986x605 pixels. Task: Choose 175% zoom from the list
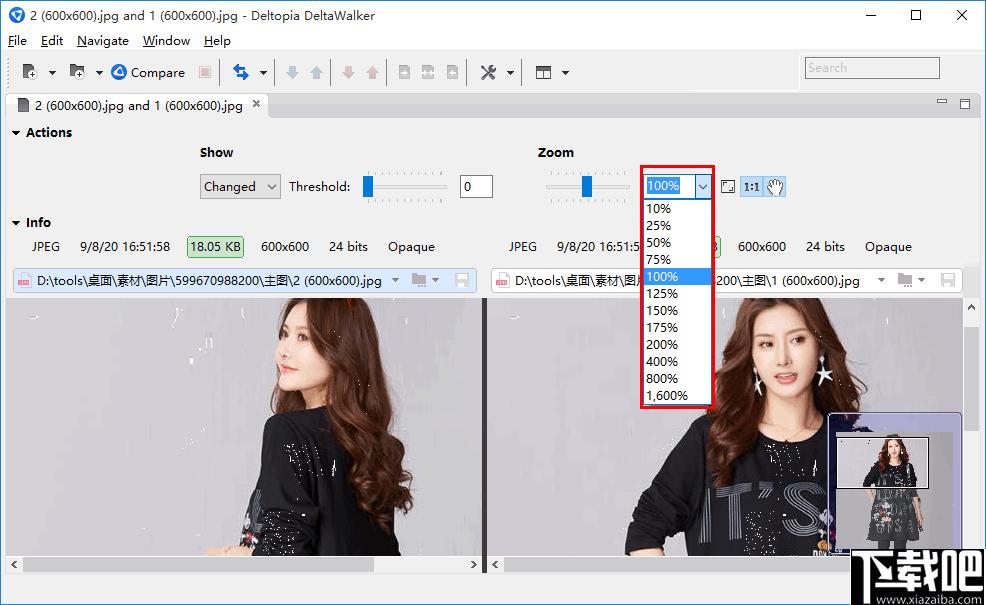pyautogui.click(x=677, y=328)
